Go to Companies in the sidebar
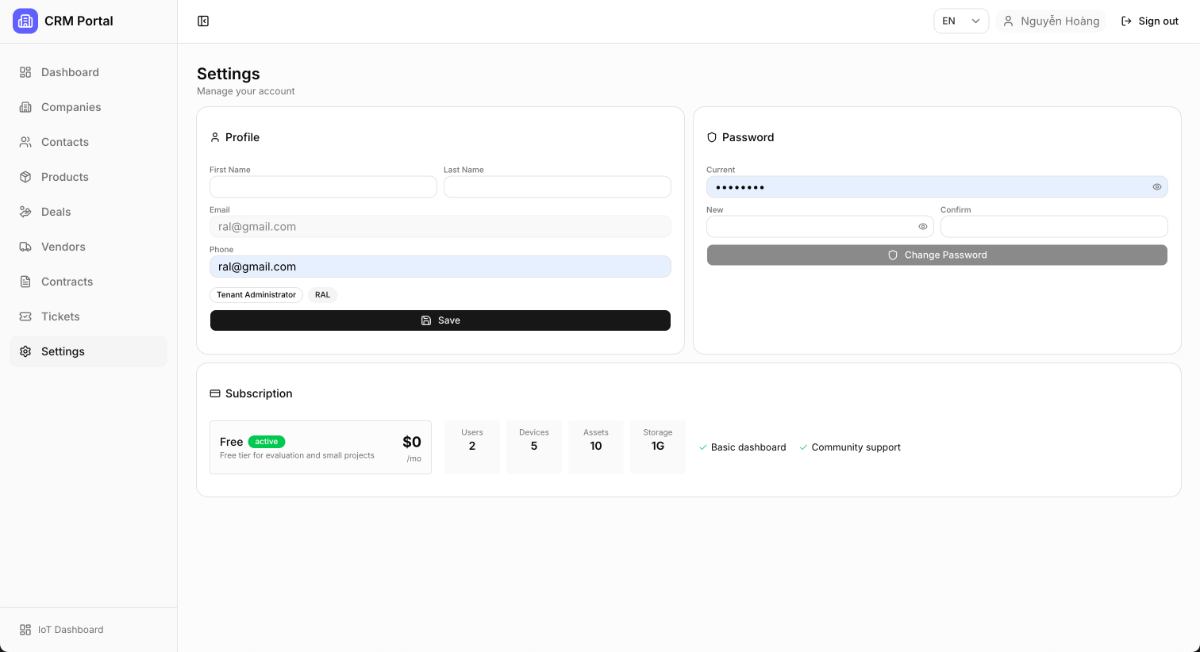Viewport: 1200px width, 652px height. [88, 107]
